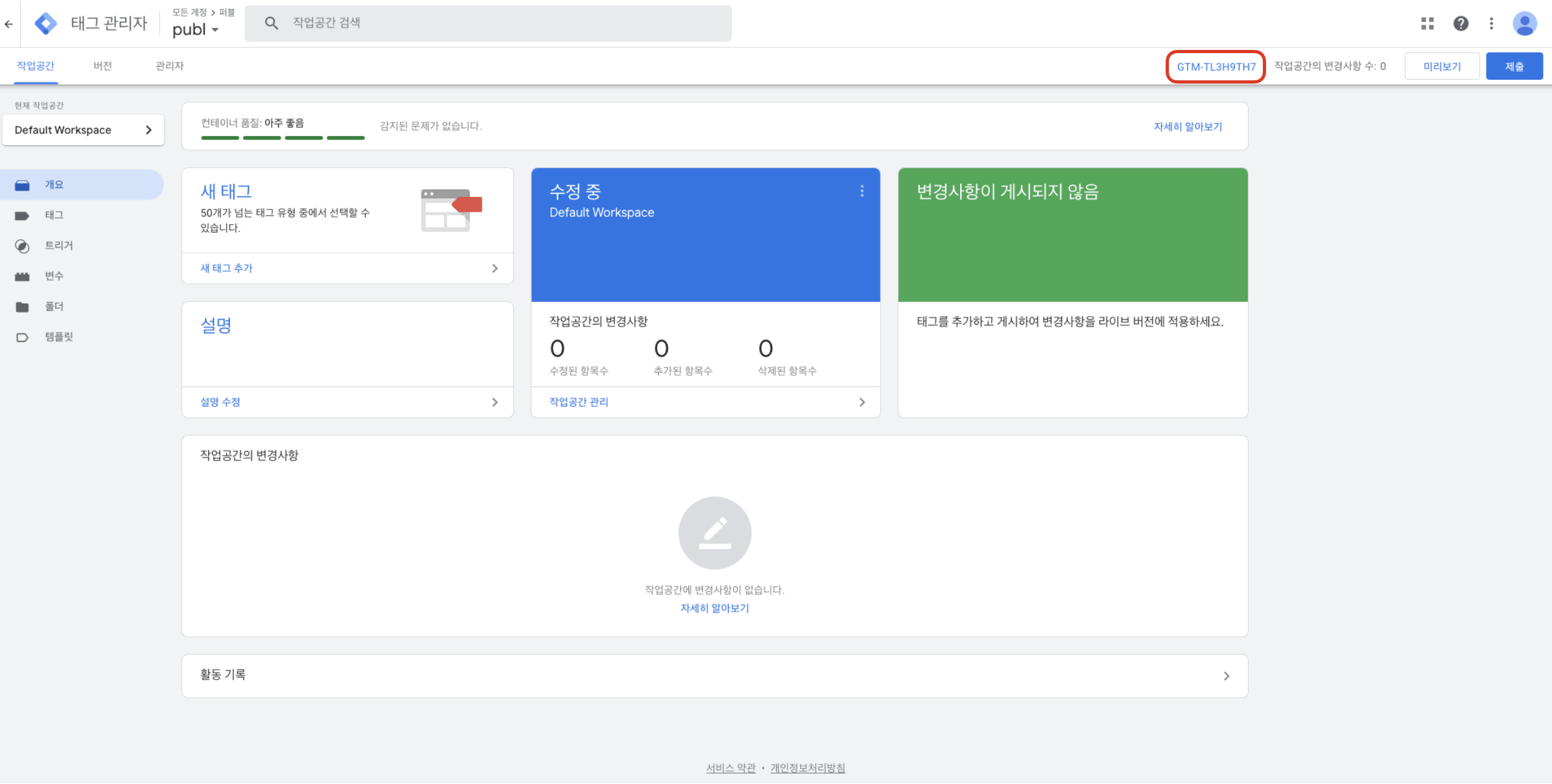1552x784 pixels.
Task: Open the help question-mark icon
Action: (1461, 24)
